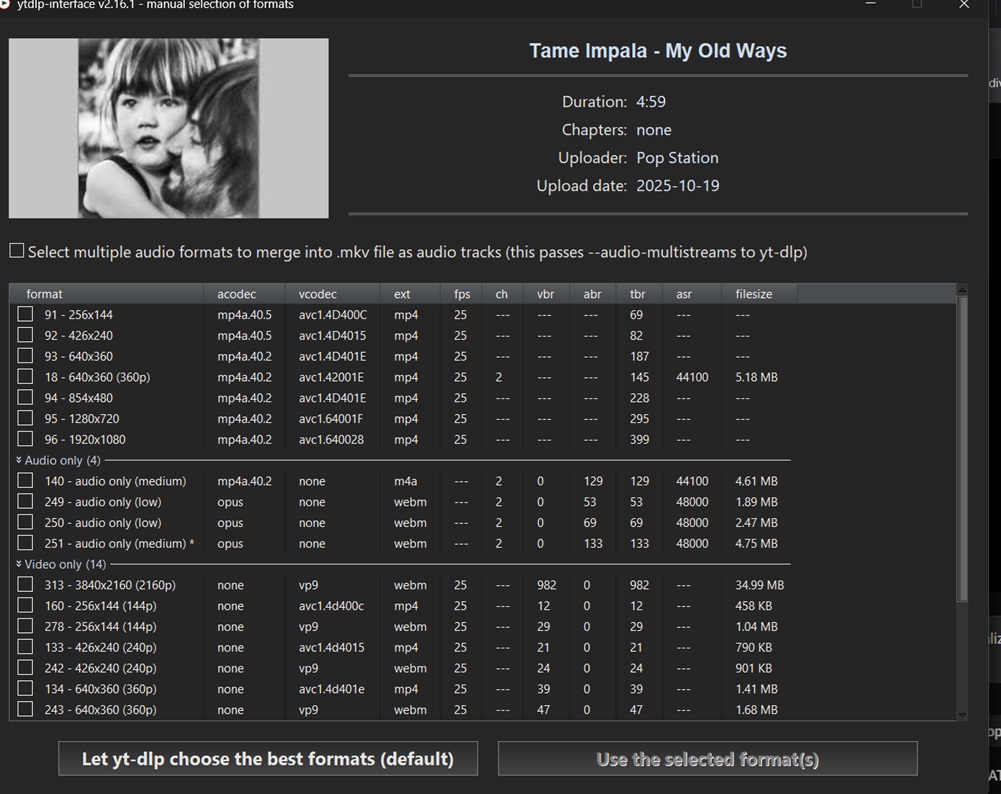Click the 458 KB filesize cell
Image resolution: width=1001 pixels, height=794 pixels.
pyautogui.click(x=753, y=605)
